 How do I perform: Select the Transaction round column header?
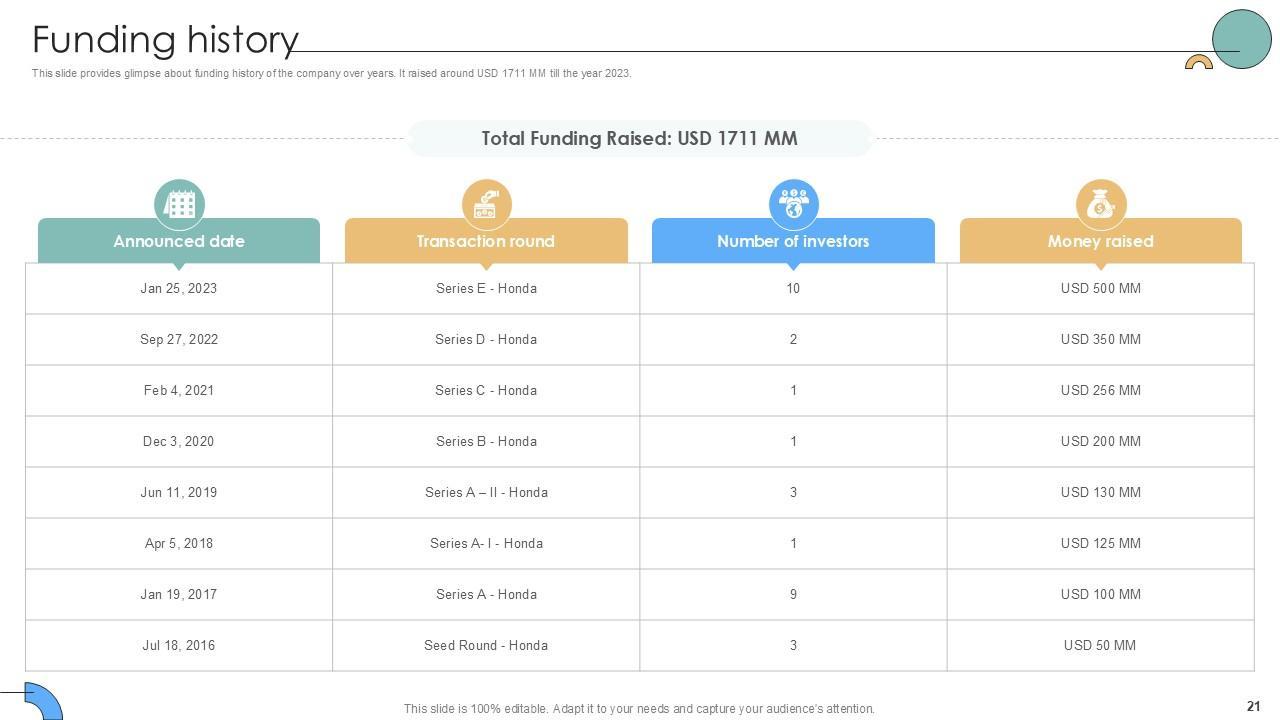tap(486, 241)
